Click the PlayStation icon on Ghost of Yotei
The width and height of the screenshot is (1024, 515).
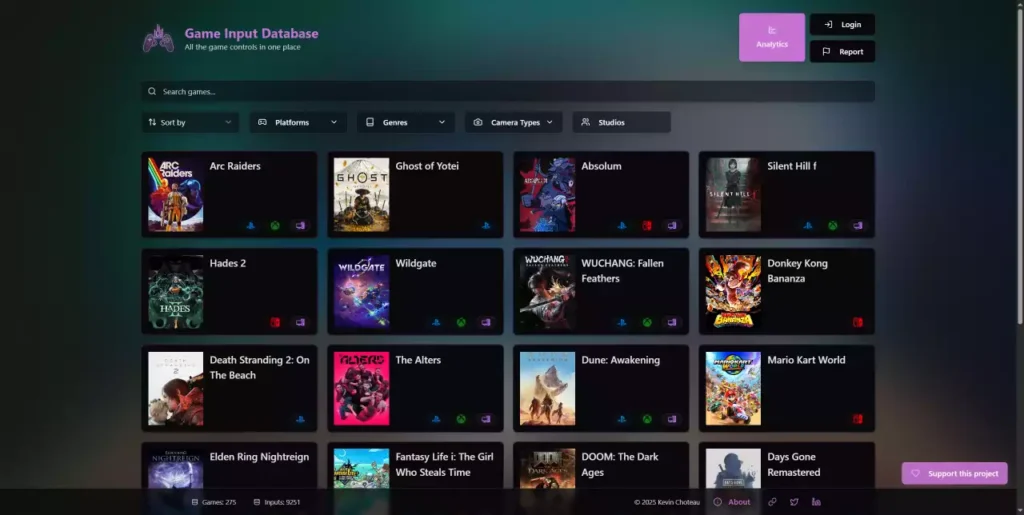486,226
